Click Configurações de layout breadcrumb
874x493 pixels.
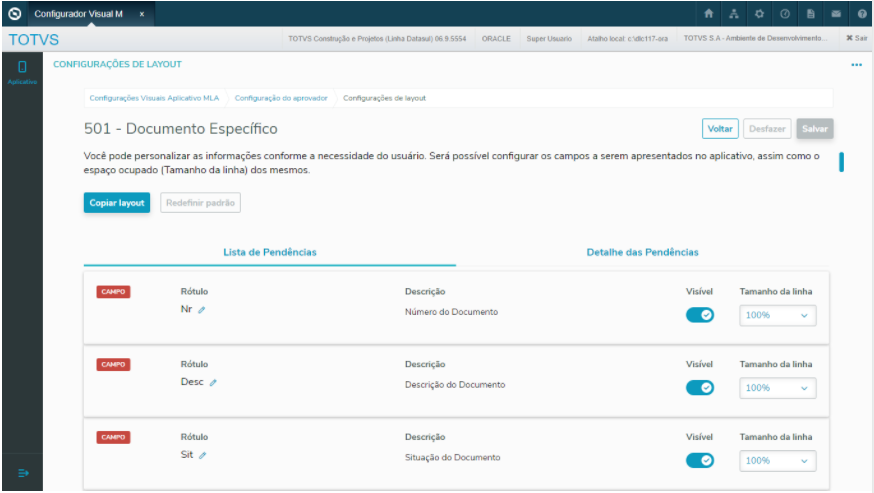tap(384, 98)
